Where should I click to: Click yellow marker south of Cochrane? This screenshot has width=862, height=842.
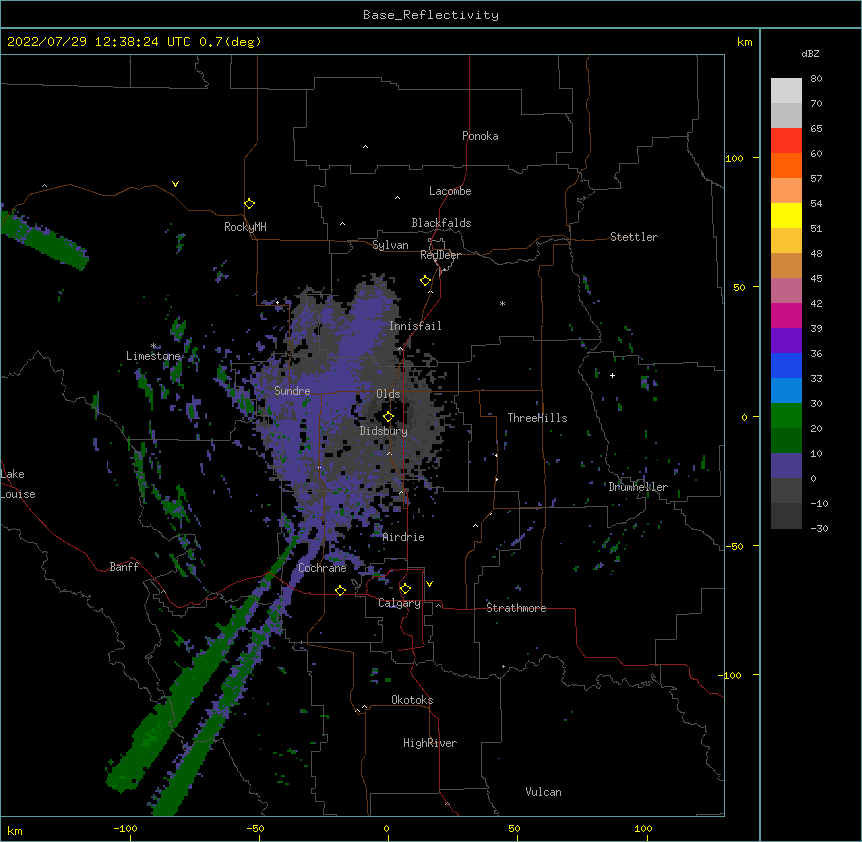pyautogui.click(x=340, y=590)
